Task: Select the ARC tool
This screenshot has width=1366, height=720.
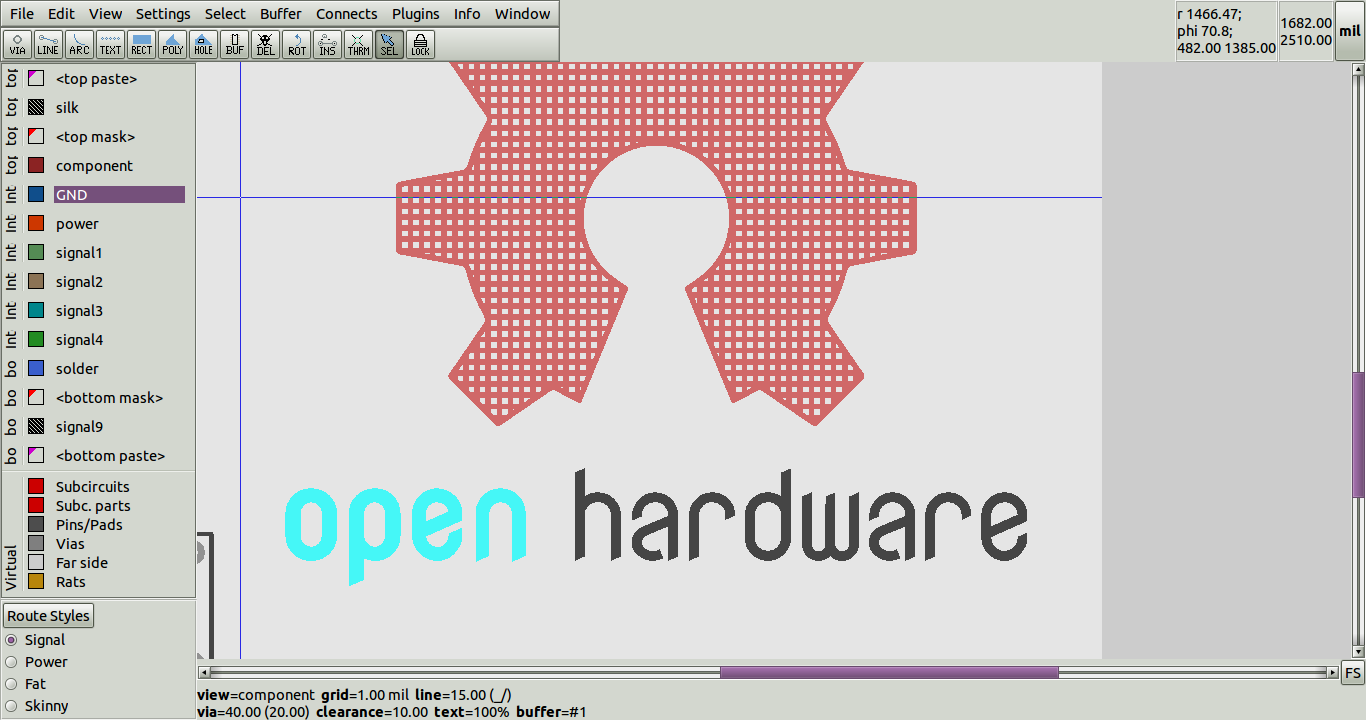Action: pyautogui.click(x=79, y=45)
